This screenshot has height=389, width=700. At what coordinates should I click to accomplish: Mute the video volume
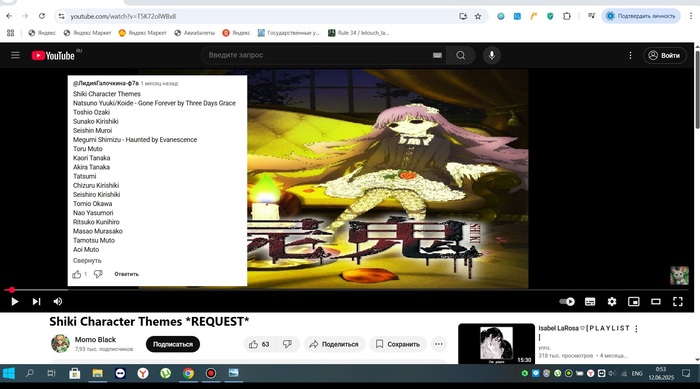pyautogui.click(x=58, y=301)
